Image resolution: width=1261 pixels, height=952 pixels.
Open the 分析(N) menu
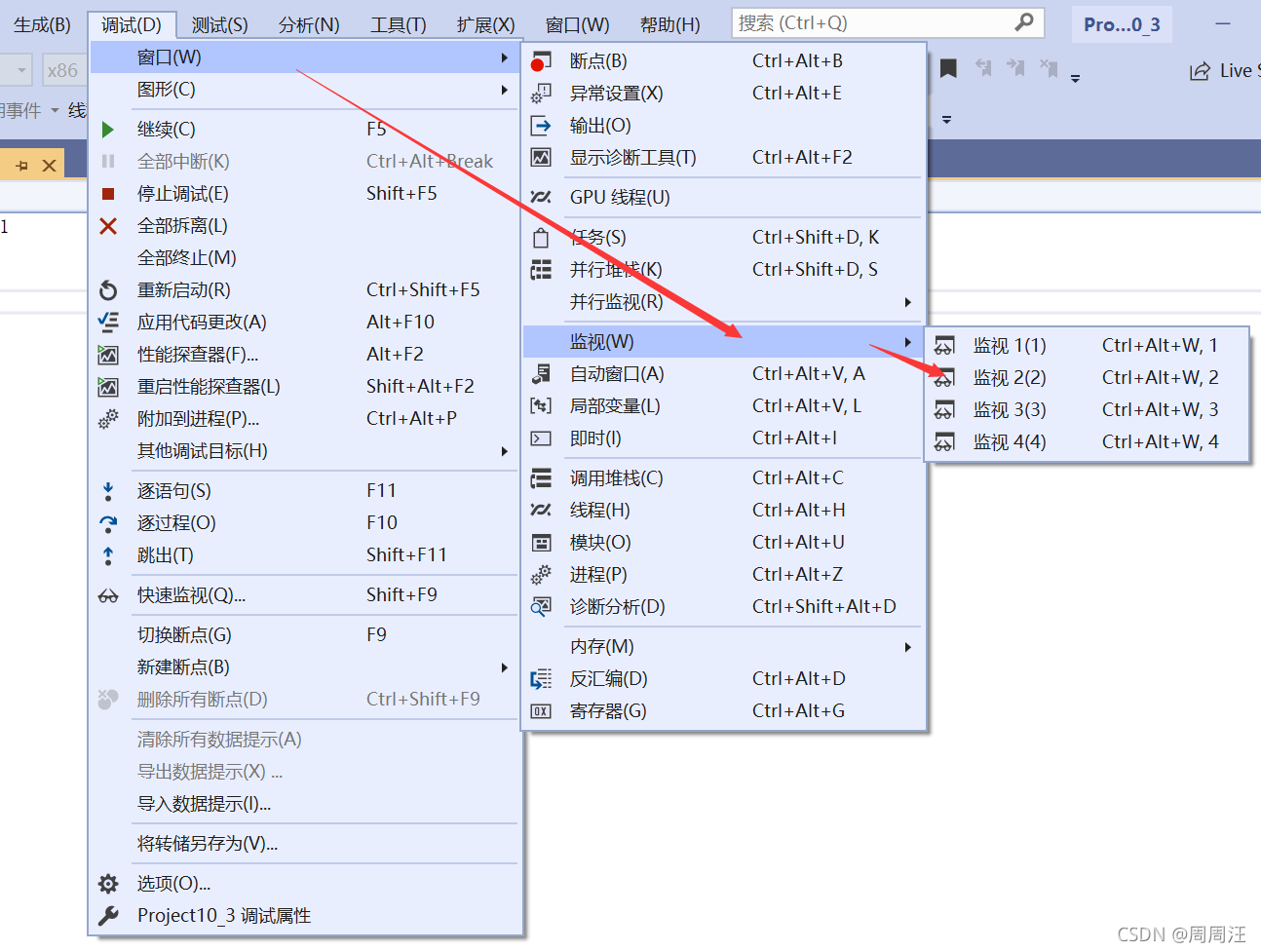(x=309, y=24)
